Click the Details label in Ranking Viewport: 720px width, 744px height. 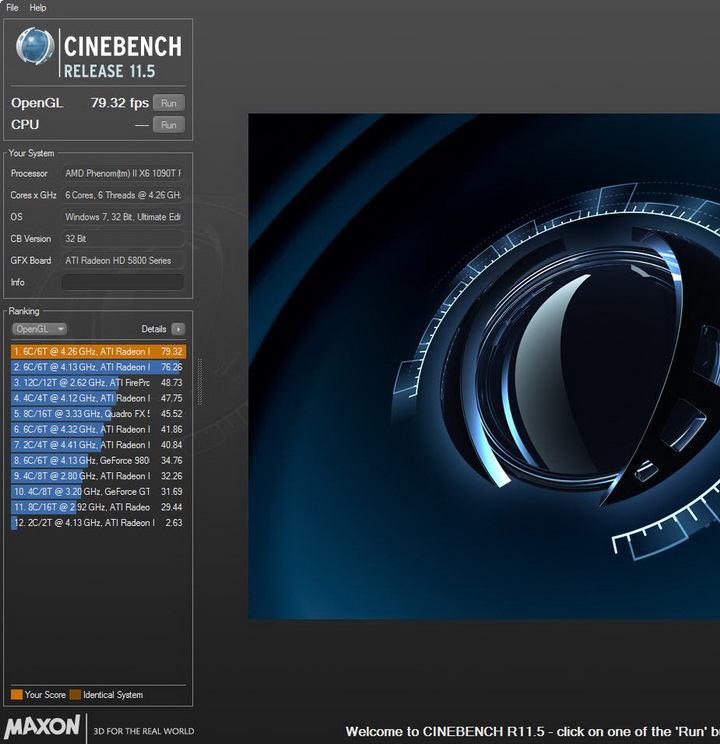tap(154, 329)
